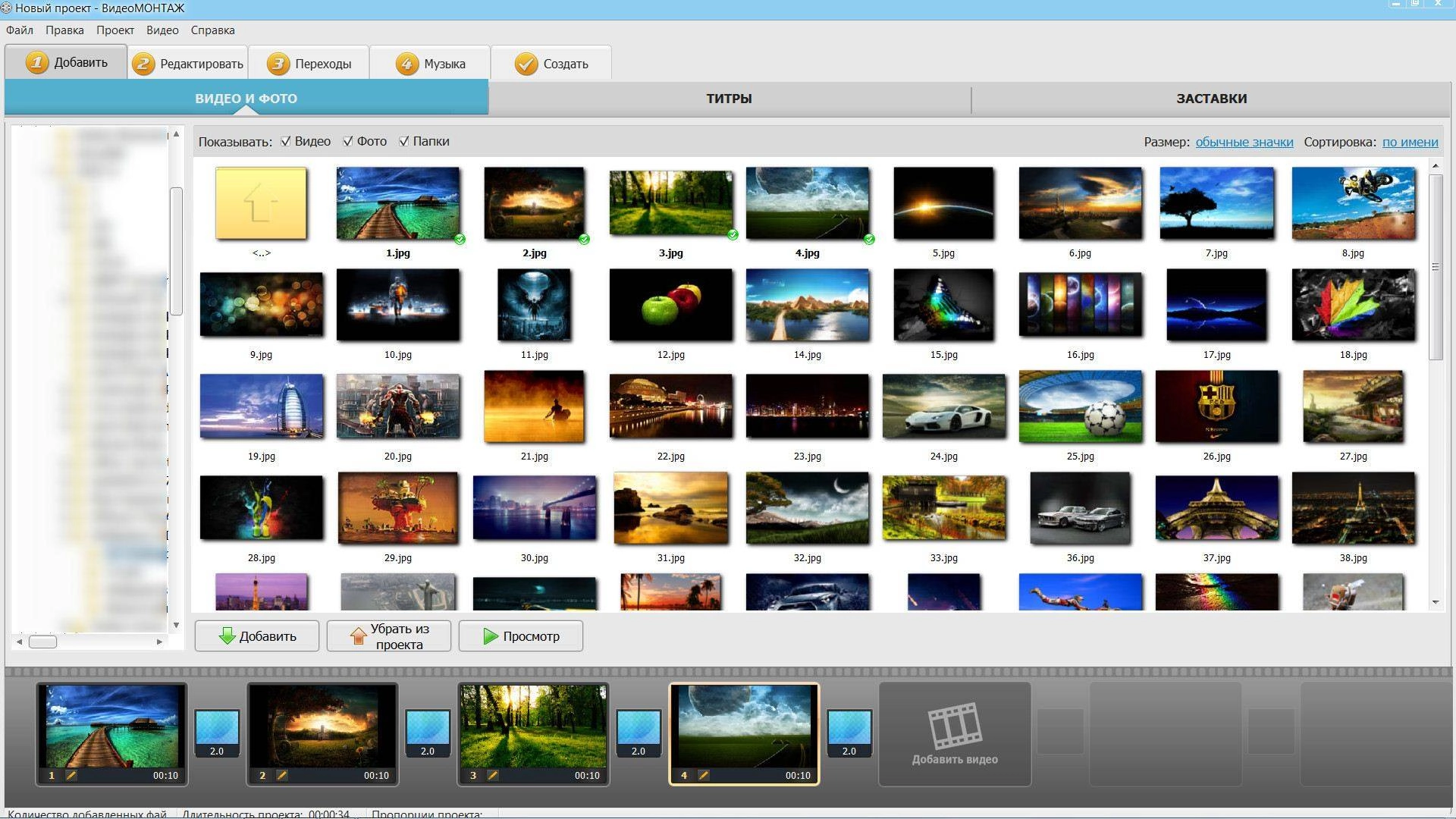Click green check mark on 1.jpg
This screenshot has width=1456, height=819.
tap(460, 239)
